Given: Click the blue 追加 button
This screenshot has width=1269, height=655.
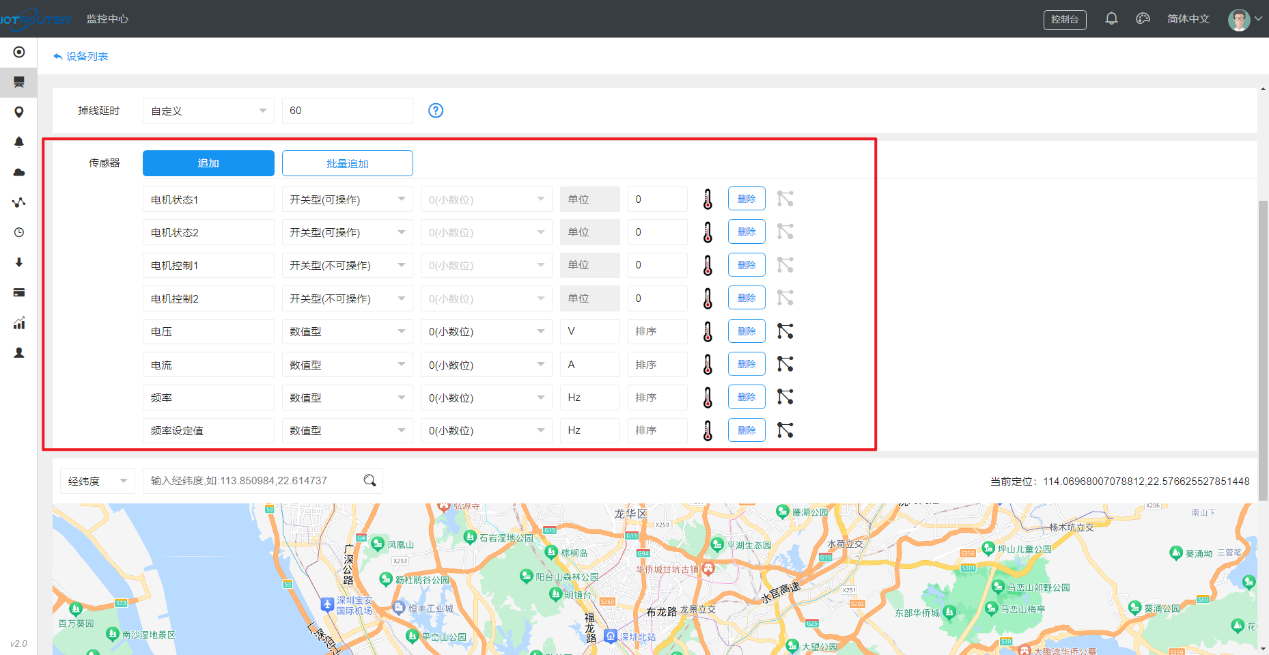Looking at the screenshot, I should pos(208,163).
